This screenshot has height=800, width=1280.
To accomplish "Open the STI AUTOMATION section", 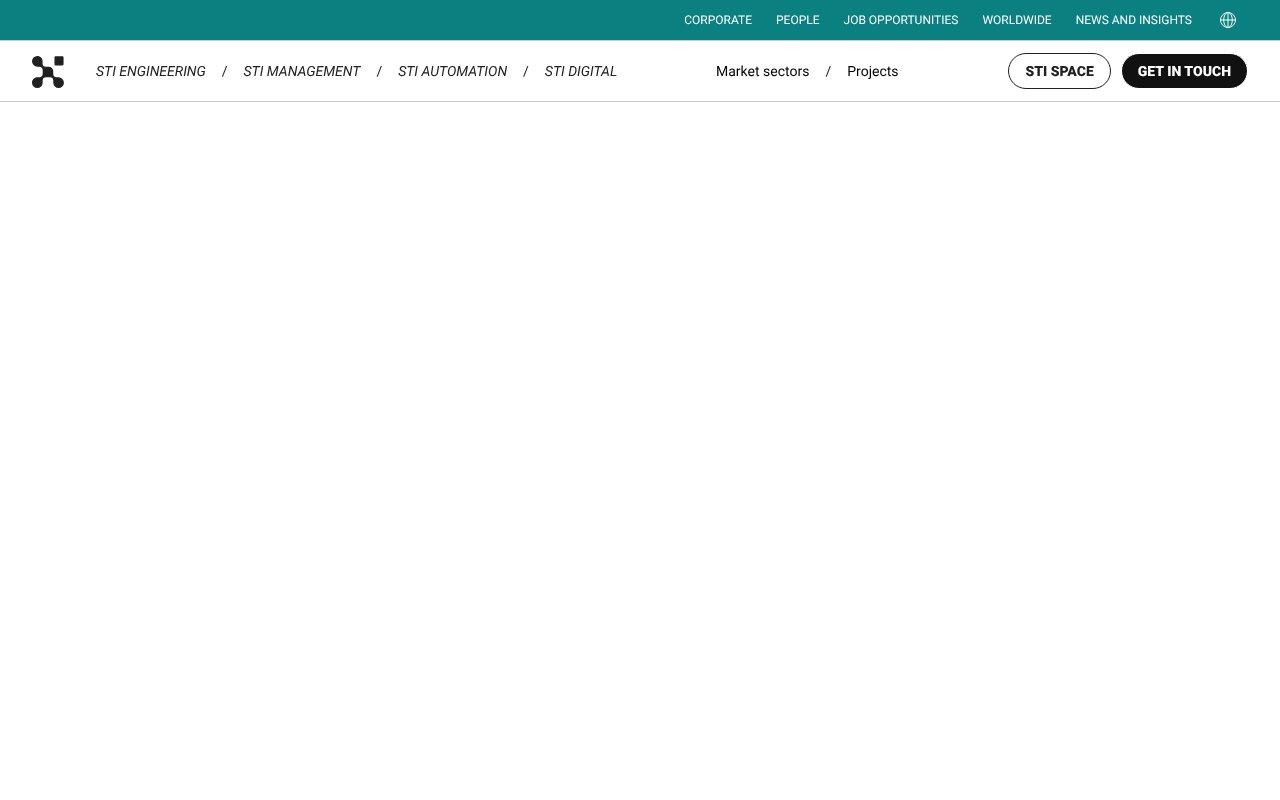I will coord(452,71).
